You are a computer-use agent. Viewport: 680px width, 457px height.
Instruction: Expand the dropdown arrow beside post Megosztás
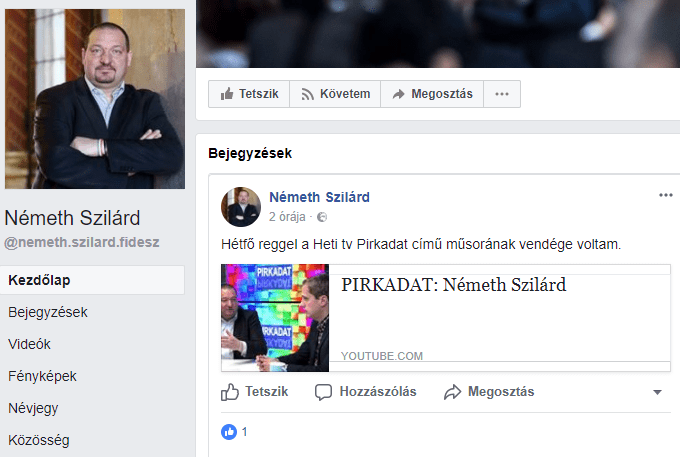click(657, 392)
